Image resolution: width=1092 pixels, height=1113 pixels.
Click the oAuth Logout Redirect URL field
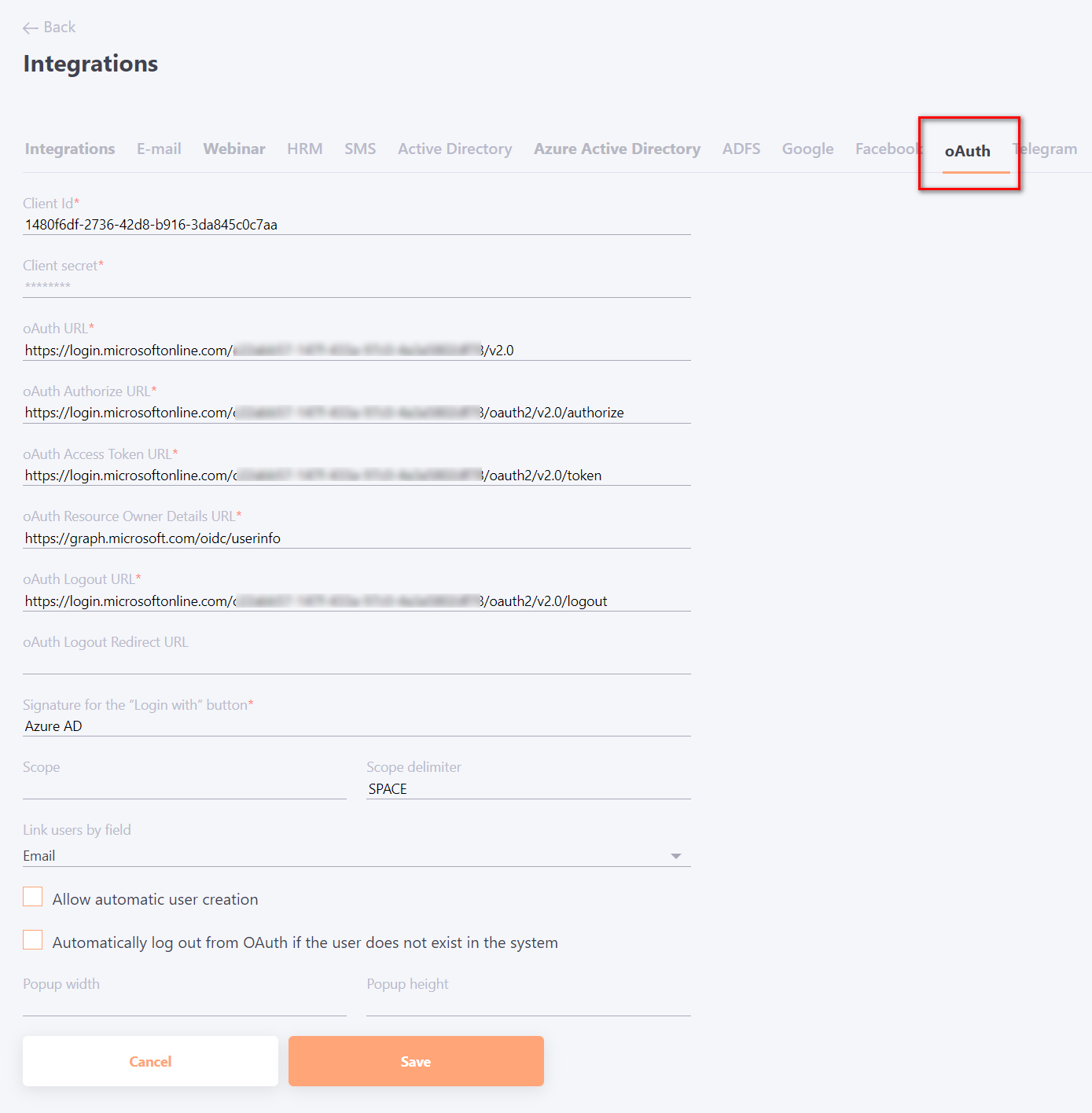click(x=357, y=663)
